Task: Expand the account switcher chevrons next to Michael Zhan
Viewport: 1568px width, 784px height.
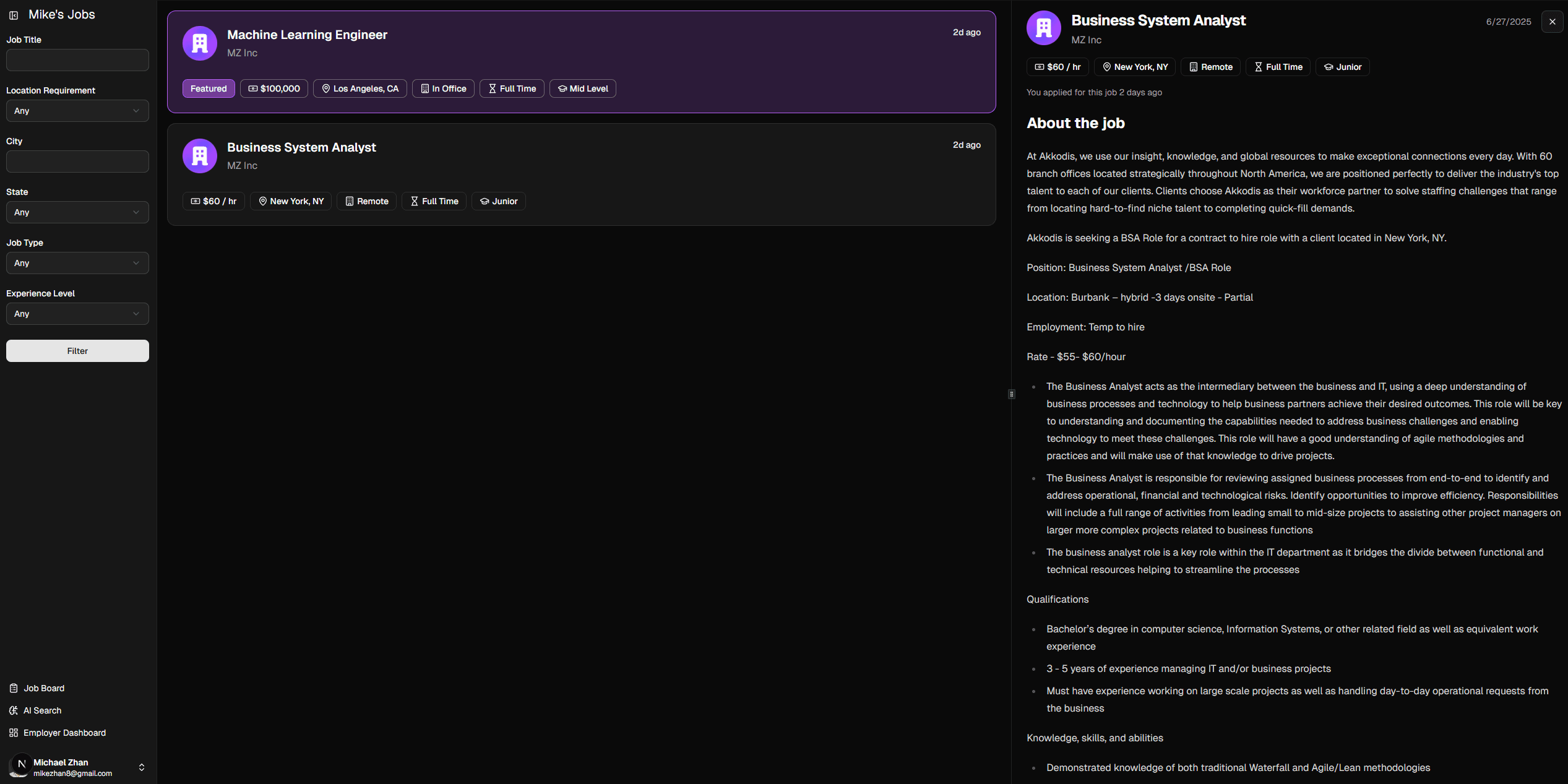Action: (x=142, y=767)
